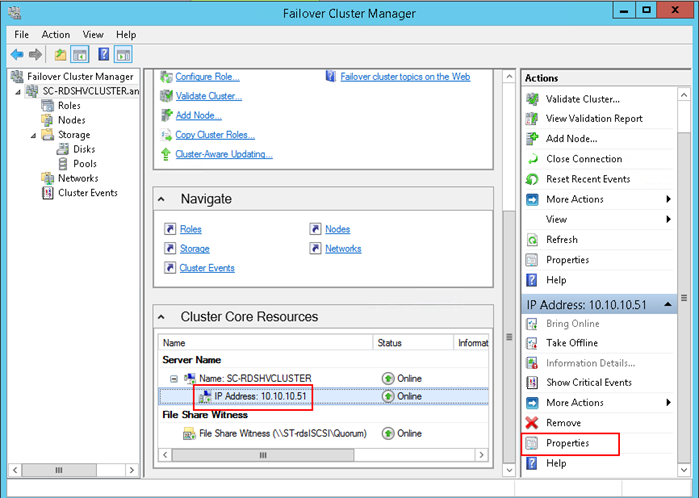This screenshot has width=699, height=498.
Task: Select the SC-RDSHVCLUSTER cluster tree node
Action: 90,91
